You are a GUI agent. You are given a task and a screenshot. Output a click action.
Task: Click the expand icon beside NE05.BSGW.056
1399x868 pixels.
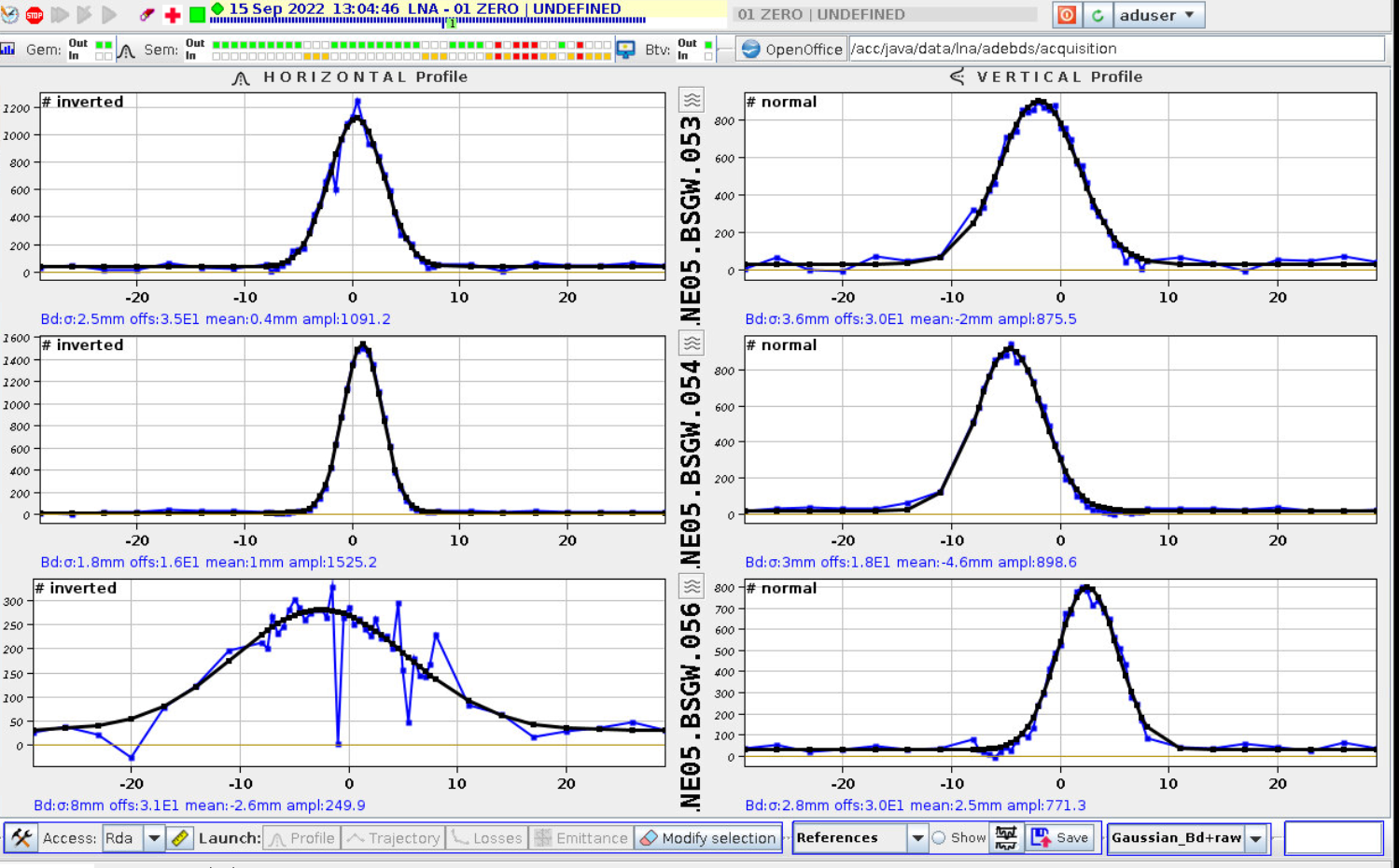pos(692,586)
